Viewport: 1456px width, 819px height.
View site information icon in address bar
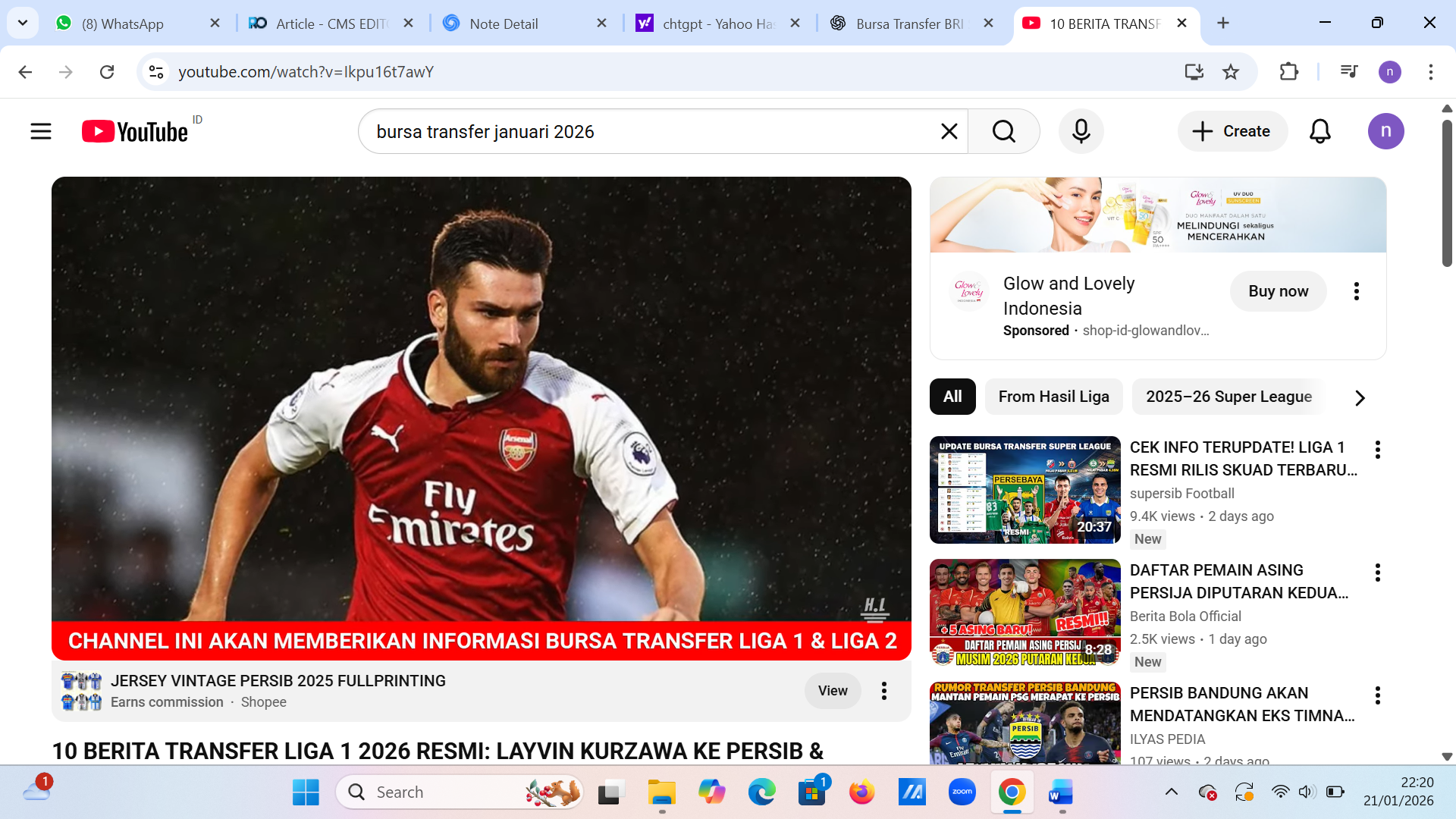(x=156, y=72)
